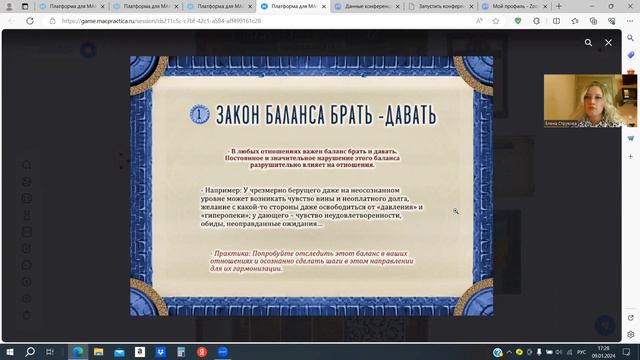Viewport: 640px width, 360px height.
Task: Open Task View from the taskbar
Action: [x=50, y=352]
